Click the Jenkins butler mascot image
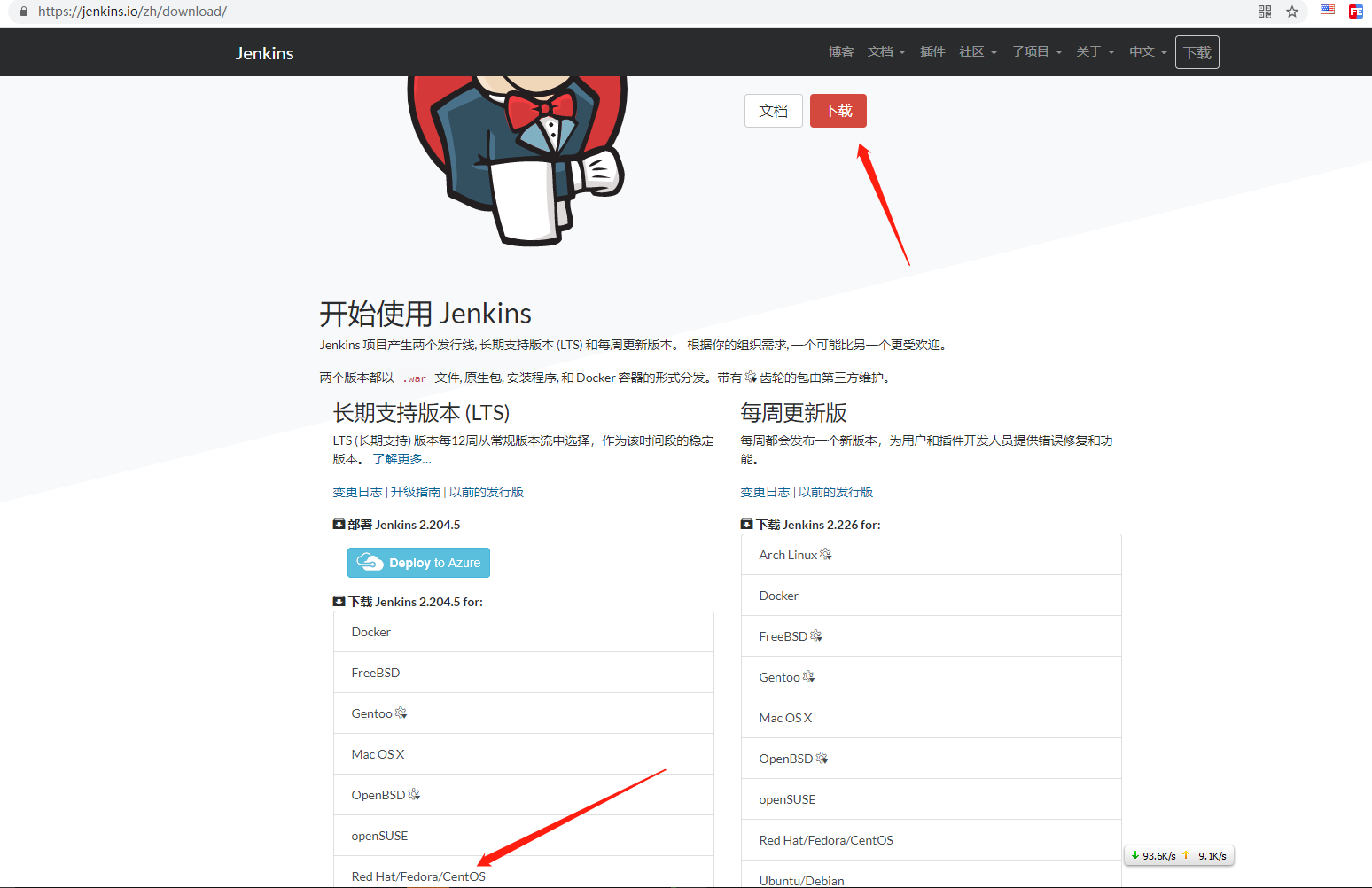The image size is (1372, 888). click(517, 160)
